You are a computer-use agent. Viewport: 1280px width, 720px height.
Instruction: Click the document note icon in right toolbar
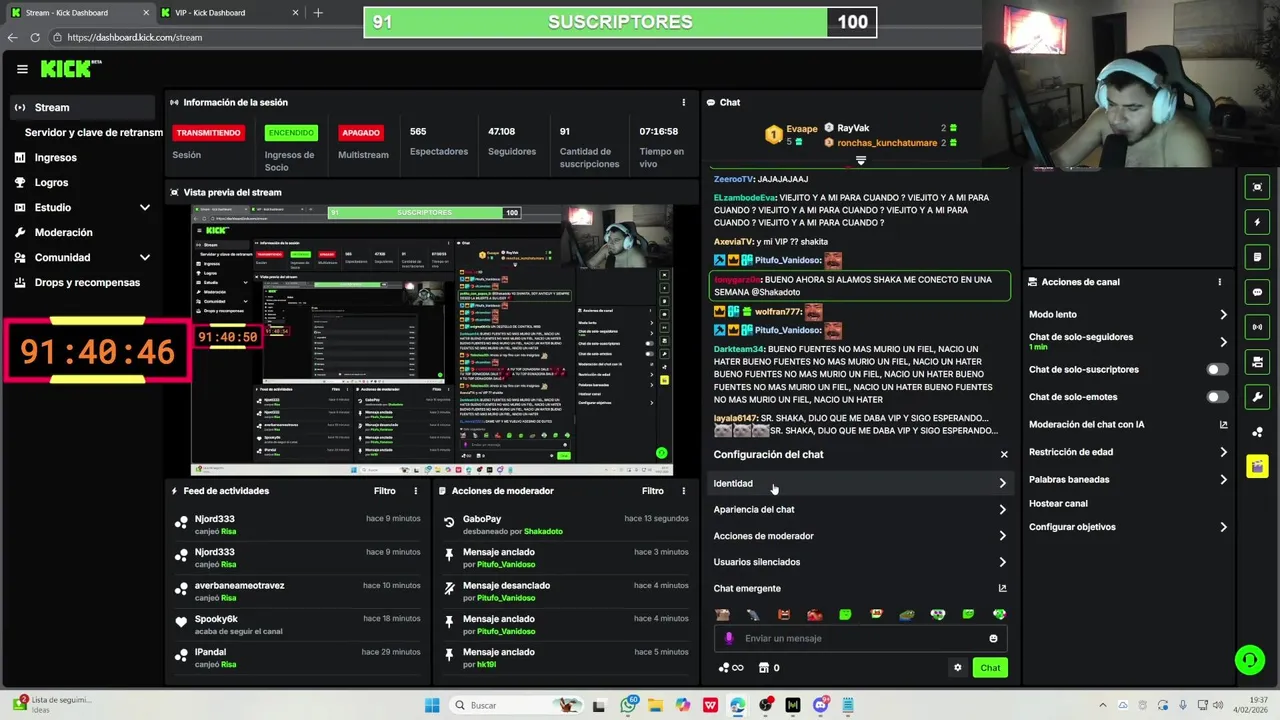tap(1257, 257)
